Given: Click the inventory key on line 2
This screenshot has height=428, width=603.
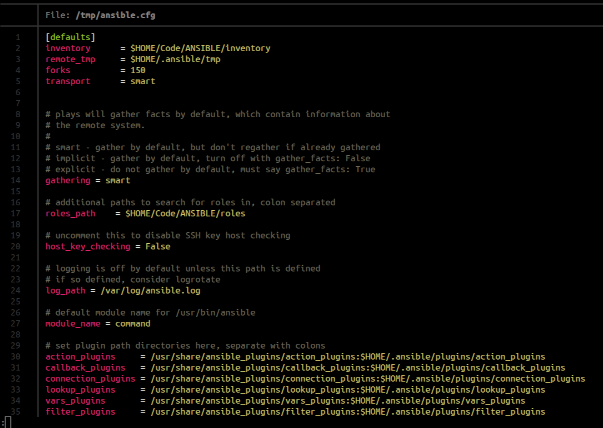Looking at the screenshot, I should (68, 48).
